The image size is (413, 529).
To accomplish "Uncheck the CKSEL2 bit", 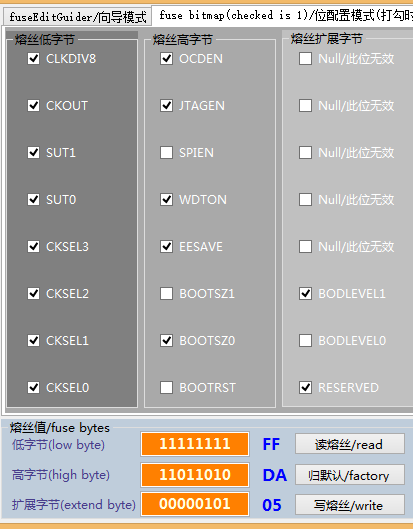I will coord(33,294).
